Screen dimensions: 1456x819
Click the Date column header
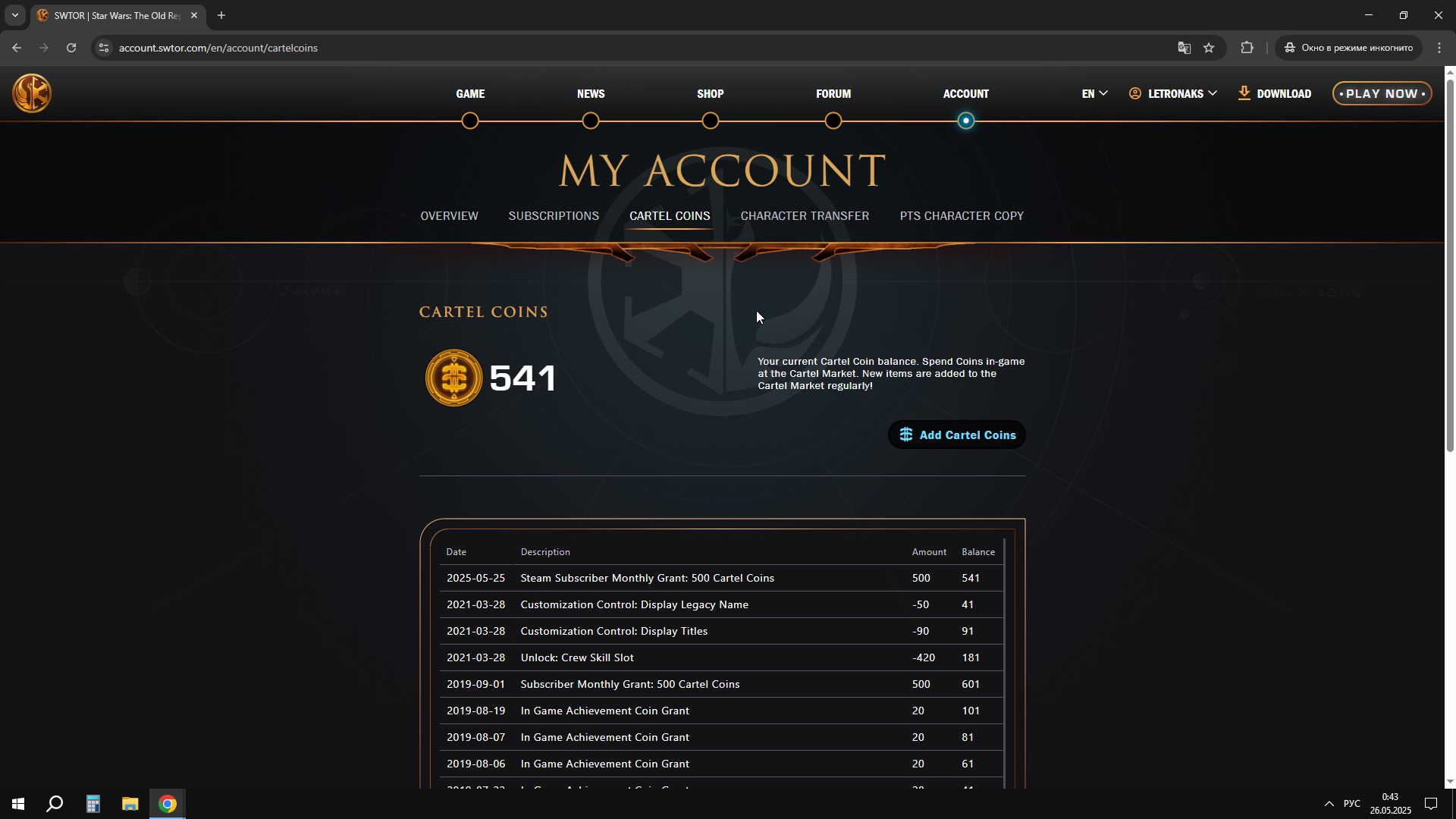coord(456,552)
